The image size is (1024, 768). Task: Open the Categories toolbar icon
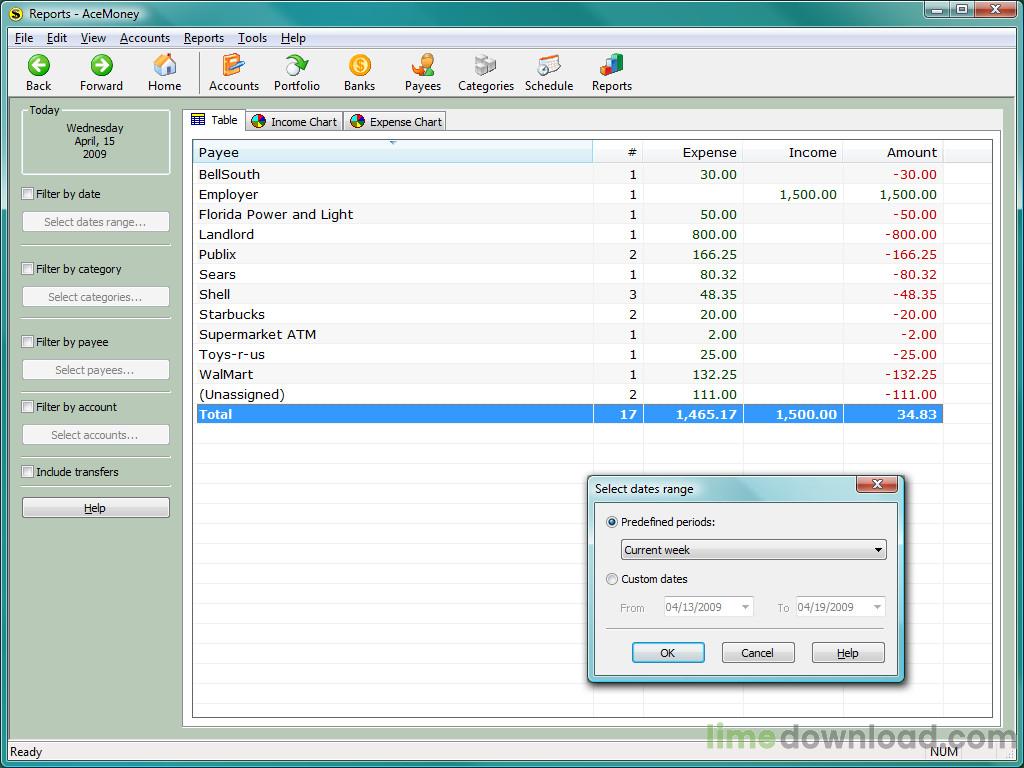(485, 65)
